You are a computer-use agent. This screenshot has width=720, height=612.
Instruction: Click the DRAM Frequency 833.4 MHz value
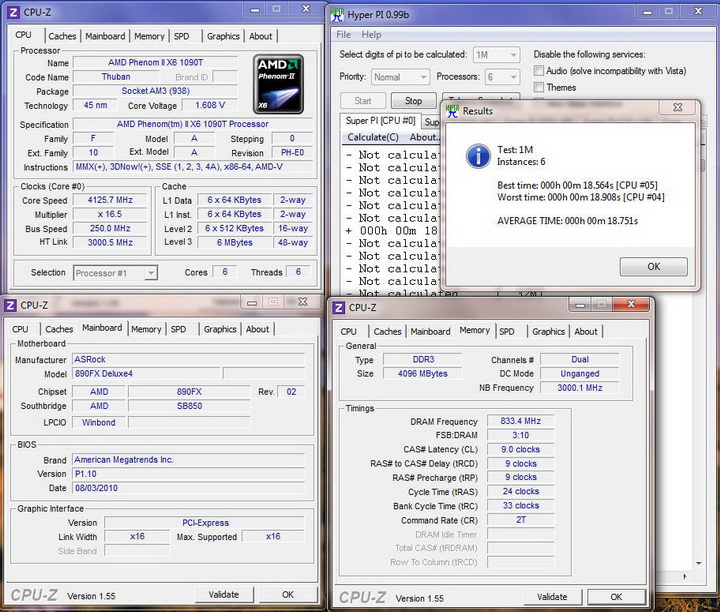(521, 421)
